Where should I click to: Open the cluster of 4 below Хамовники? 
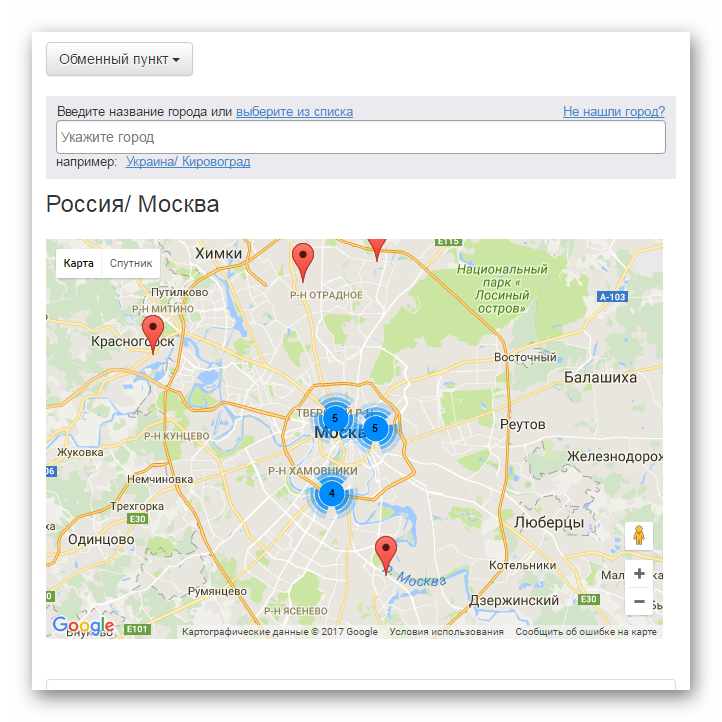coord(332,494)
